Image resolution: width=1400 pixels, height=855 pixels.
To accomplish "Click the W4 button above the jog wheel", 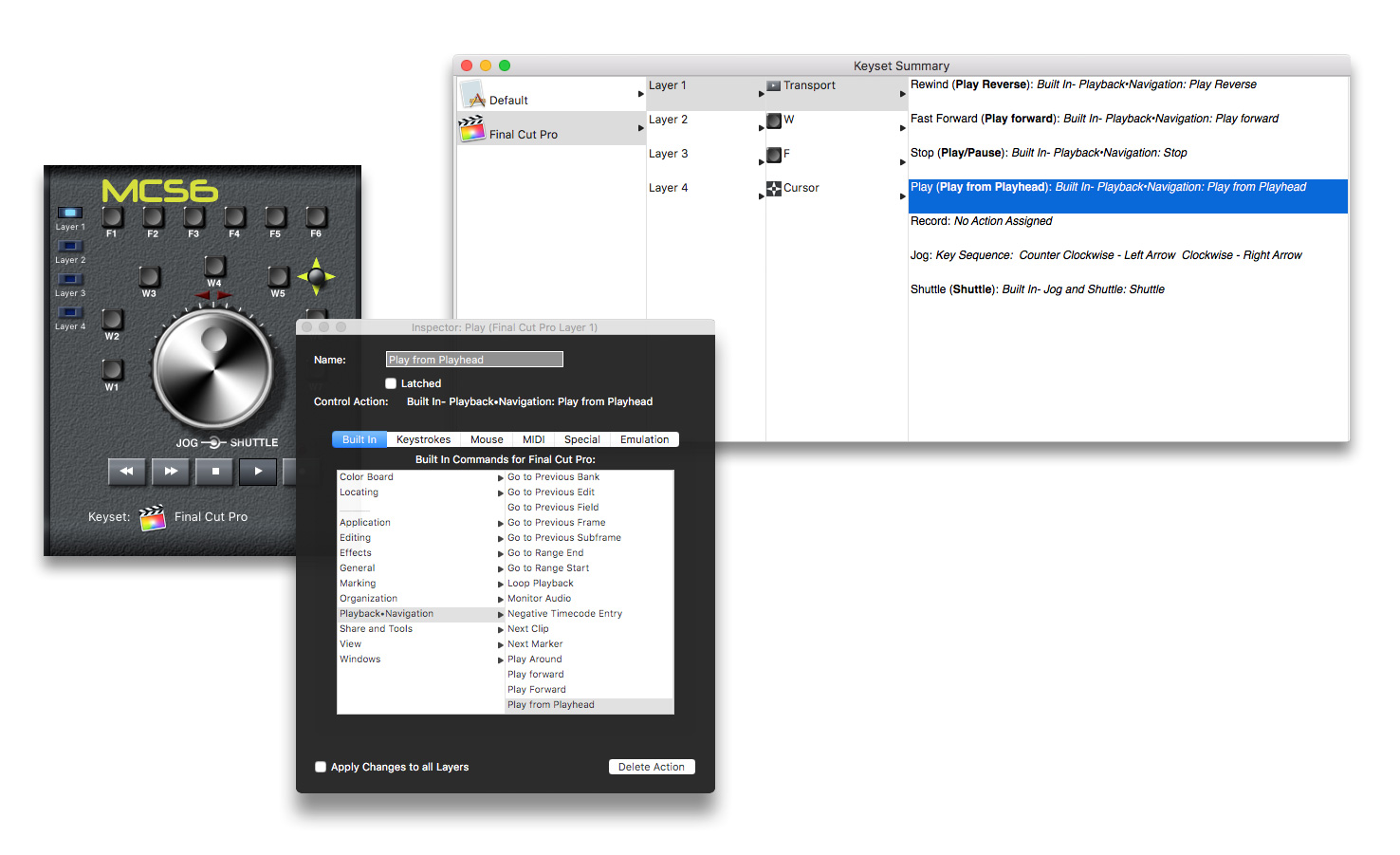I will 214,267.
